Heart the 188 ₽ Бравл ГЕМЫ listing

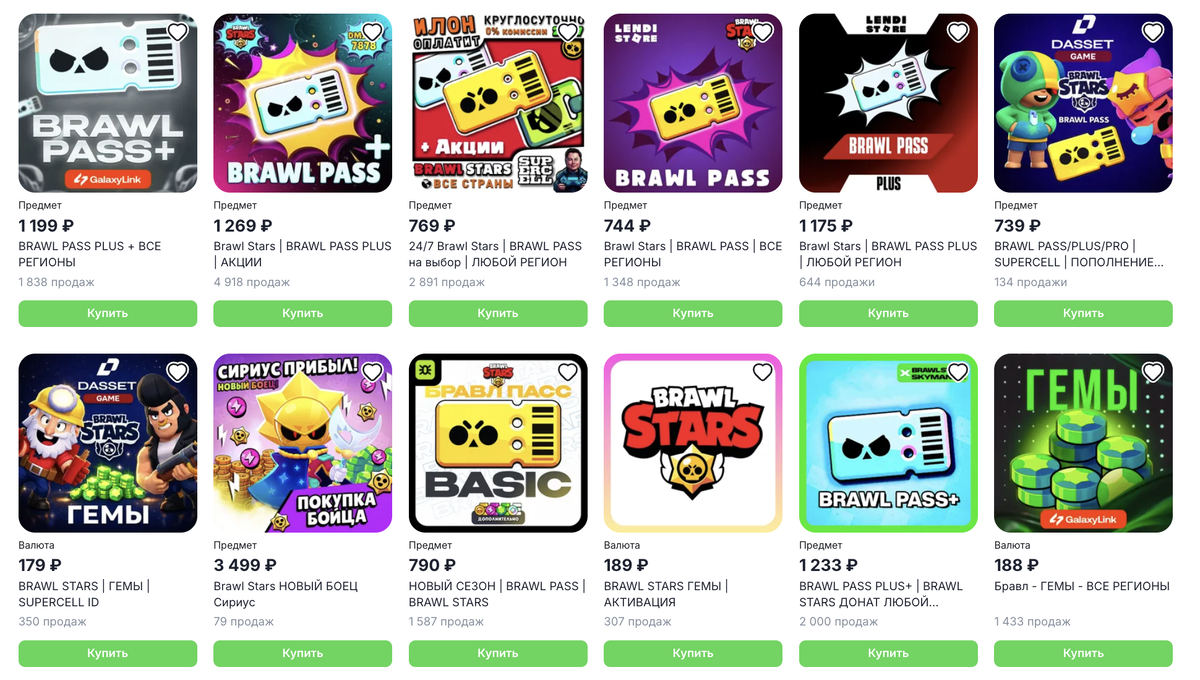click(1152, 372)
